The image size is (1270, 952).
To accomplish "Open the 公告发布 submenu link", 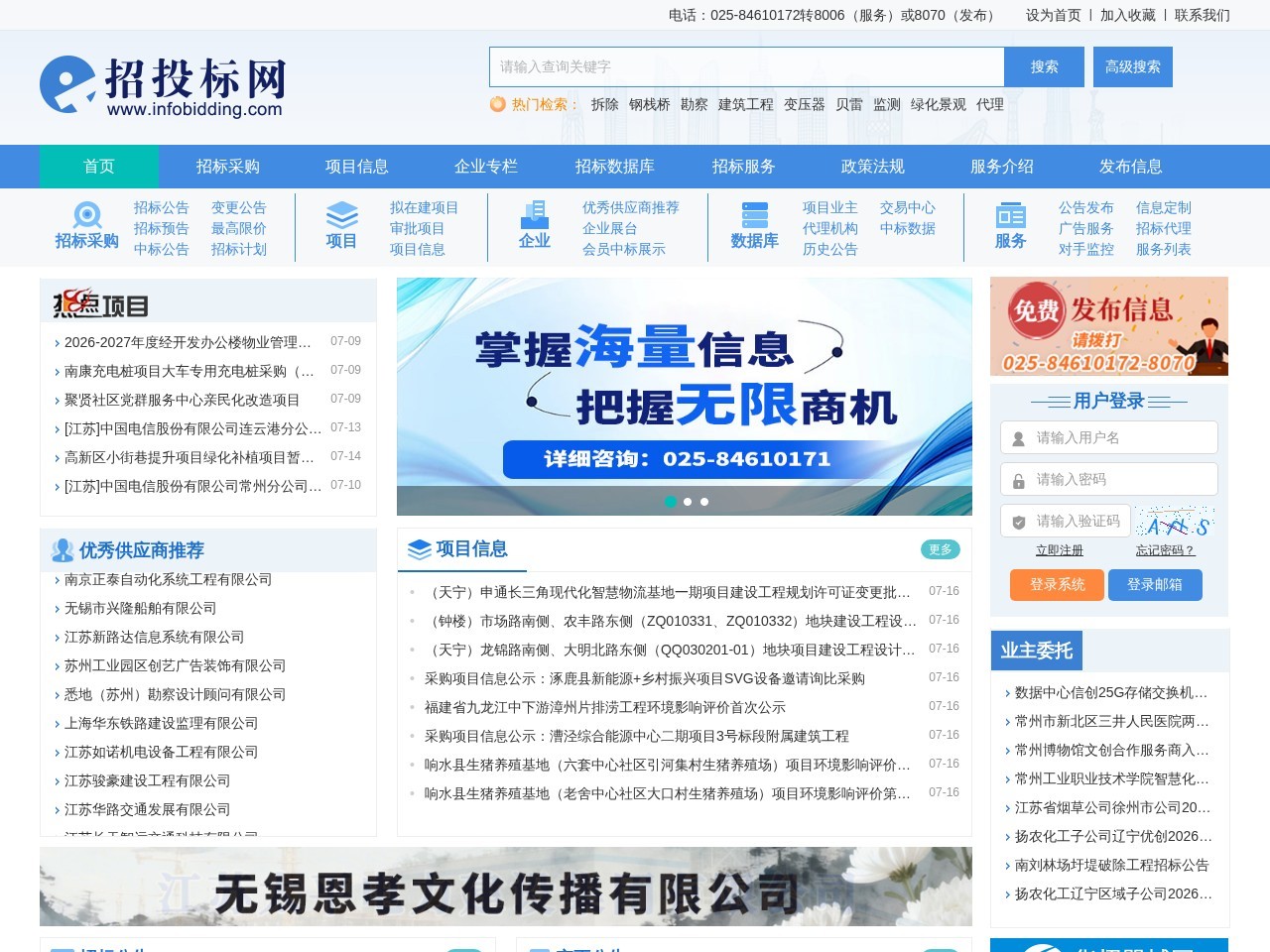I will [1086, 207].
